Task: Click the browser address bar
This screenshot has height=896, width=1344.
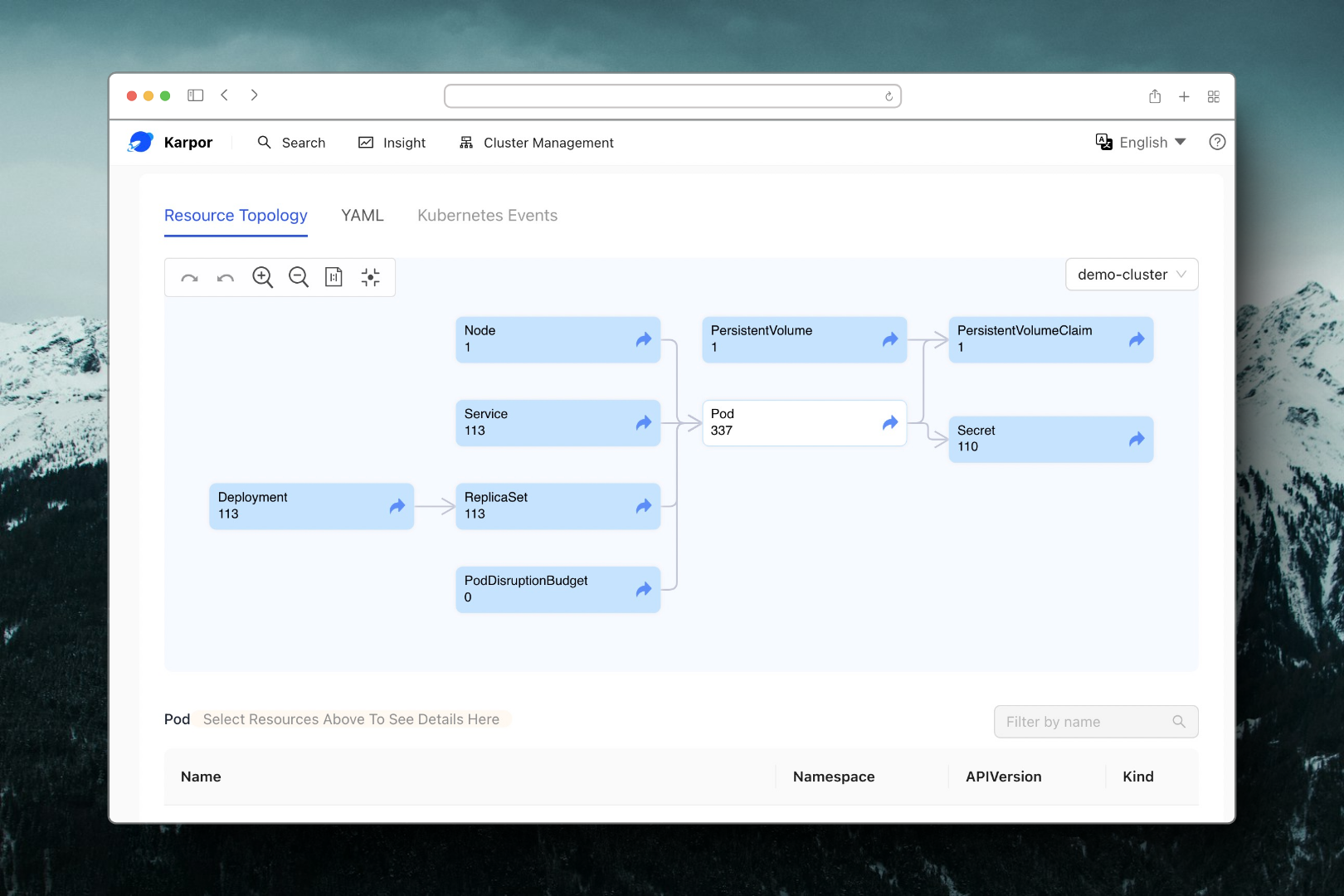Action: (x=664, y=96)
